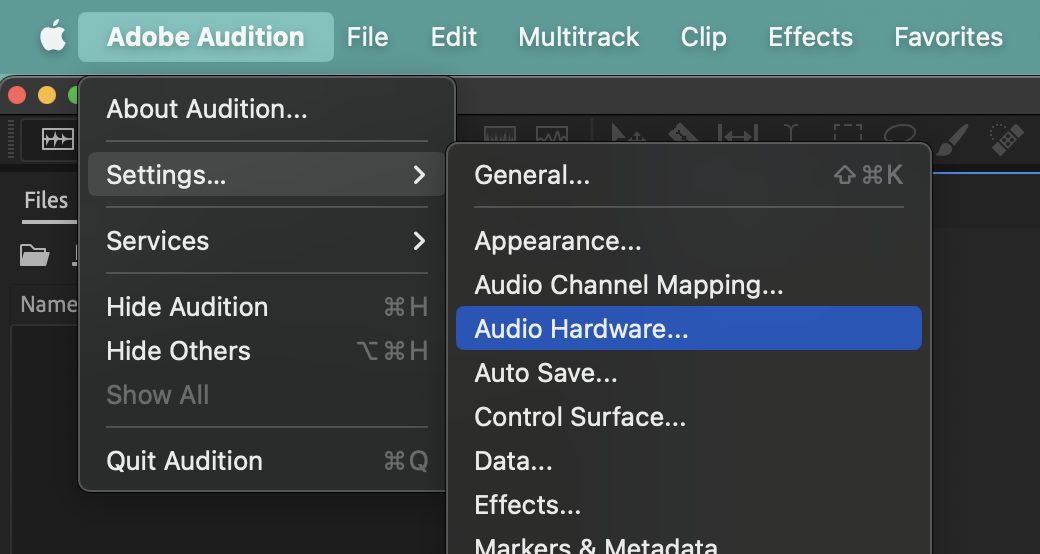Click the Name column header

[x=48, y=305]
